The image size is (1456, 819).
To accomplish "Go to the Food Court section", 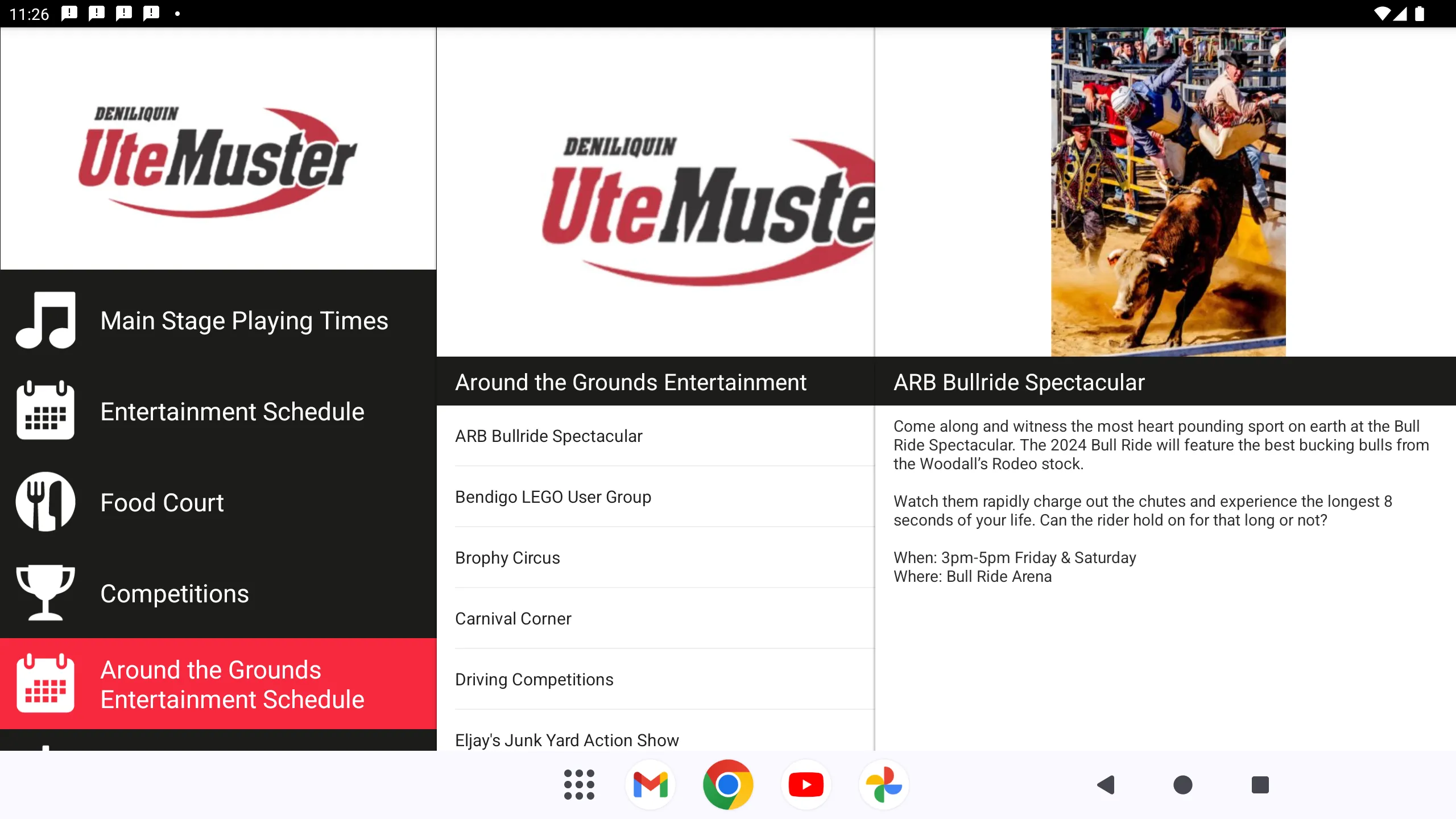I will [218, 502].
